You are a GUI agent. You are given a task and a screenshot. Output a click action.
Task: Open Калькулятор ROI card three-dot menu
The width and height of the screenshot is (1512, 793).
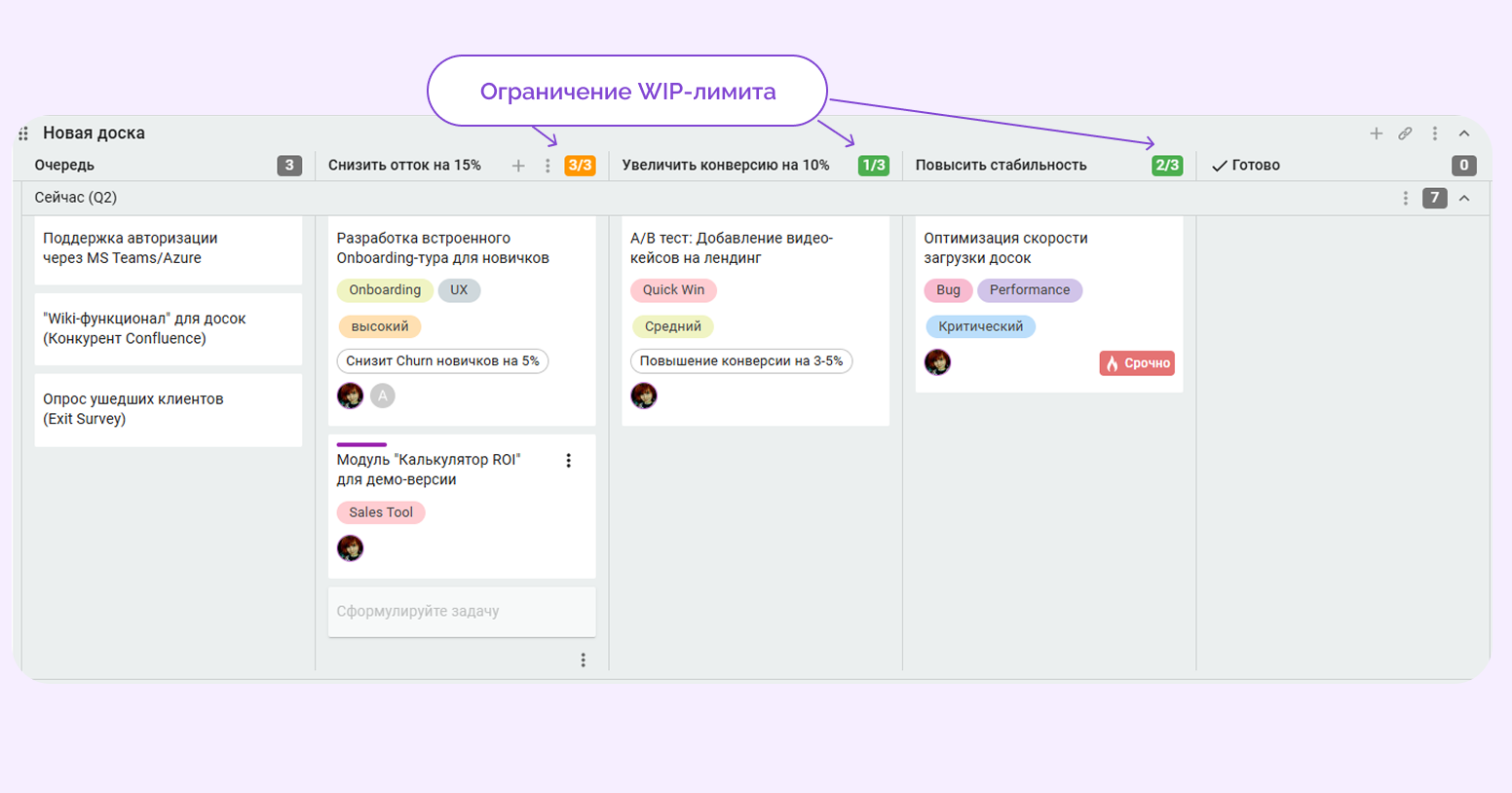569,461
